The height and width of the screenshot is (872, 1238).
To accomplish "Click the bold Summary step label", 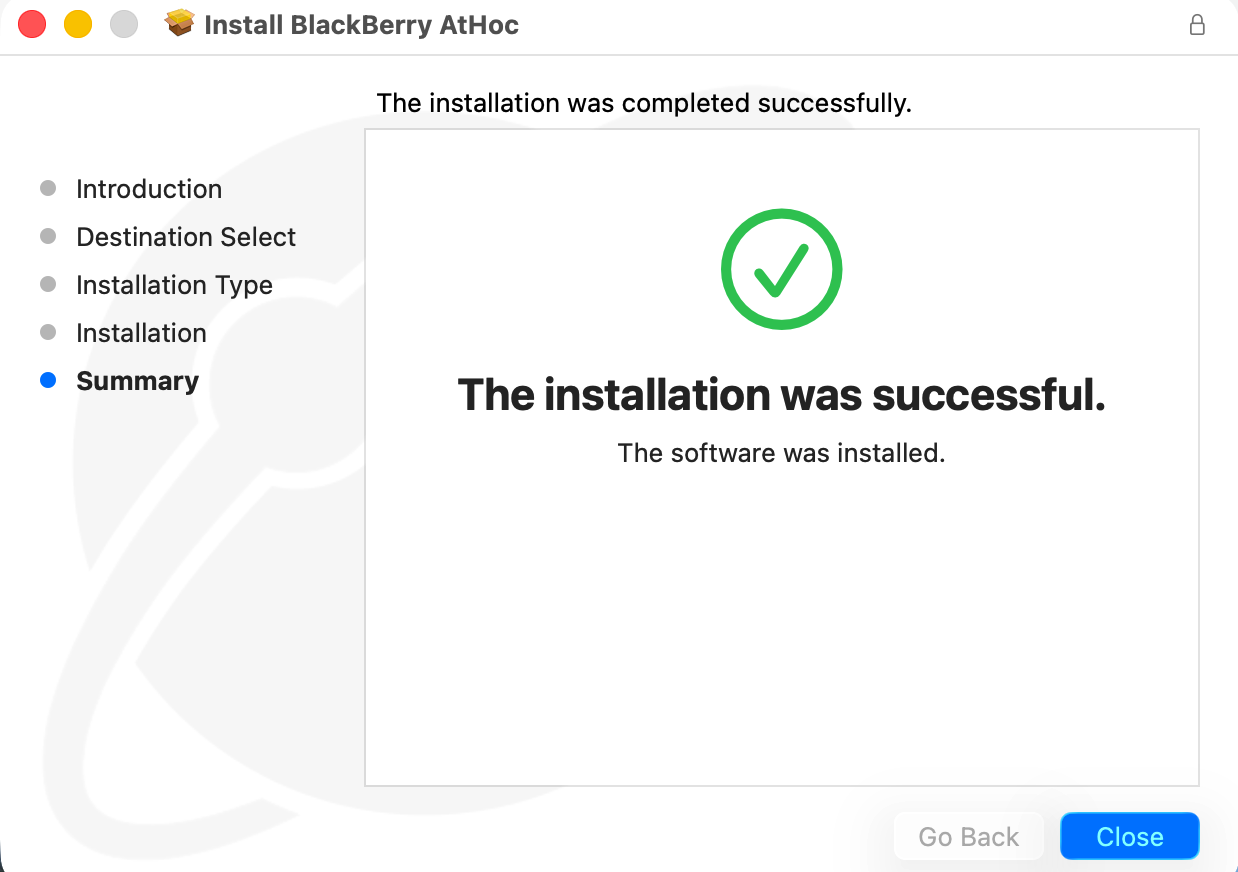I will coord(137,381).
